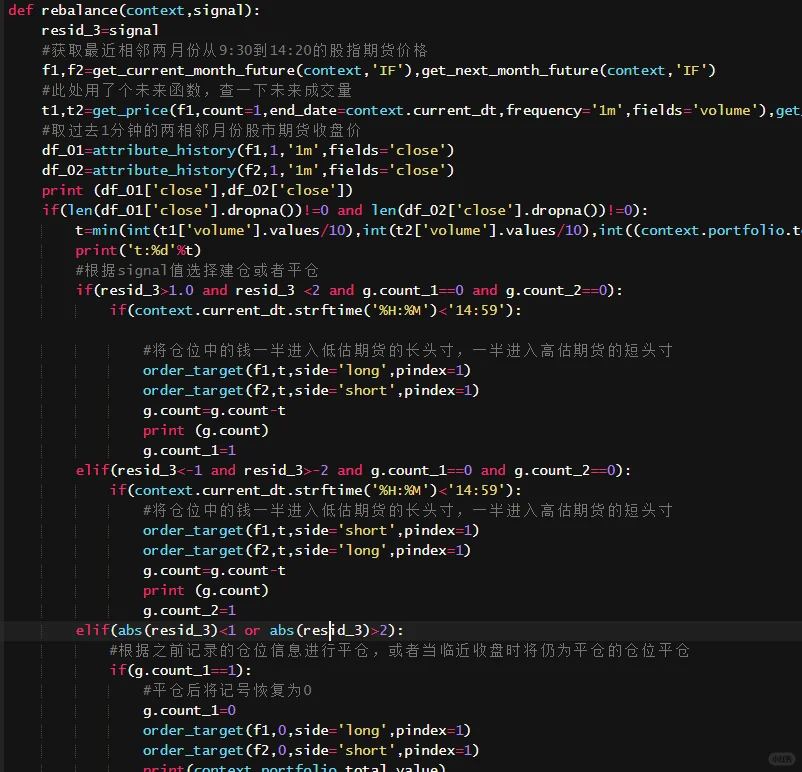Click the comment '#根据signal值选择建仓或者平仓'

pos(197,270)
